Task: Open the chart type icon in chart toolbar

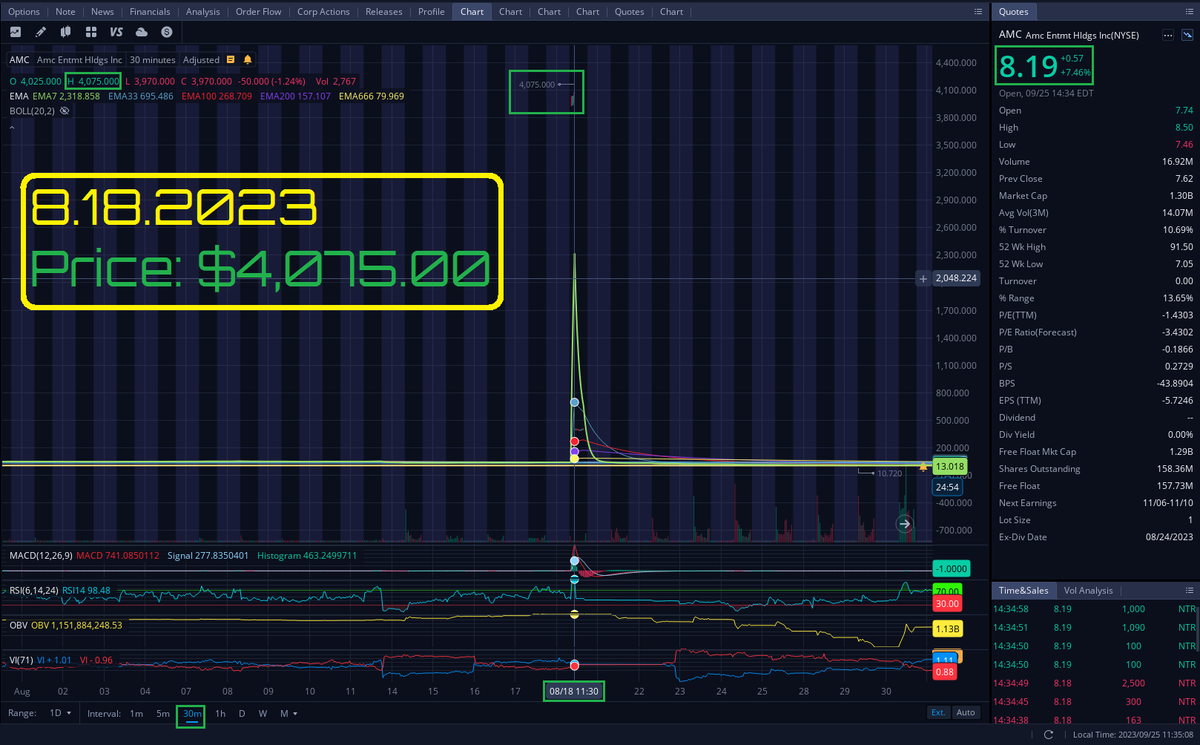Action: (16, 32)
